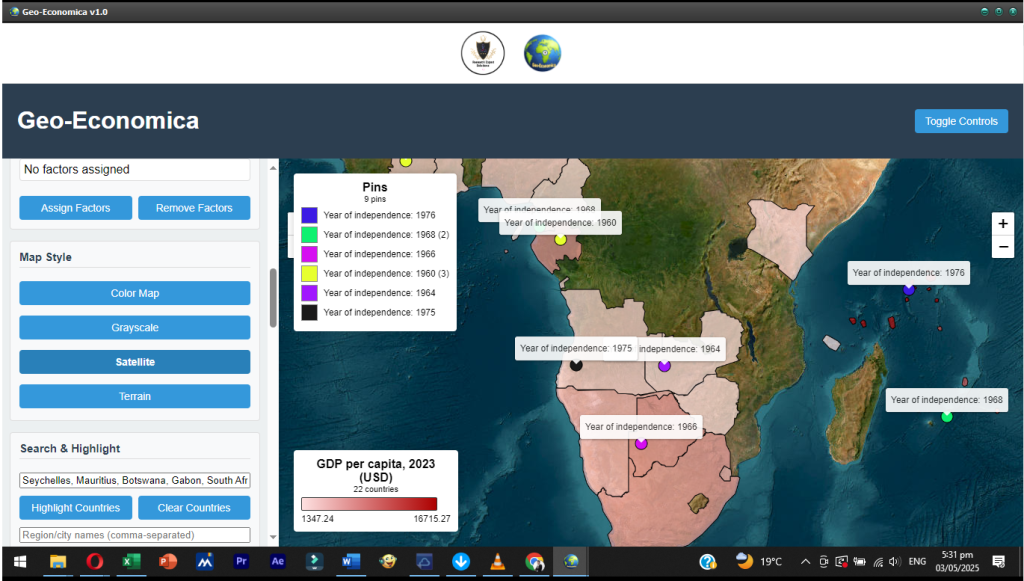Click the Clear Countries button

[194, 508]
